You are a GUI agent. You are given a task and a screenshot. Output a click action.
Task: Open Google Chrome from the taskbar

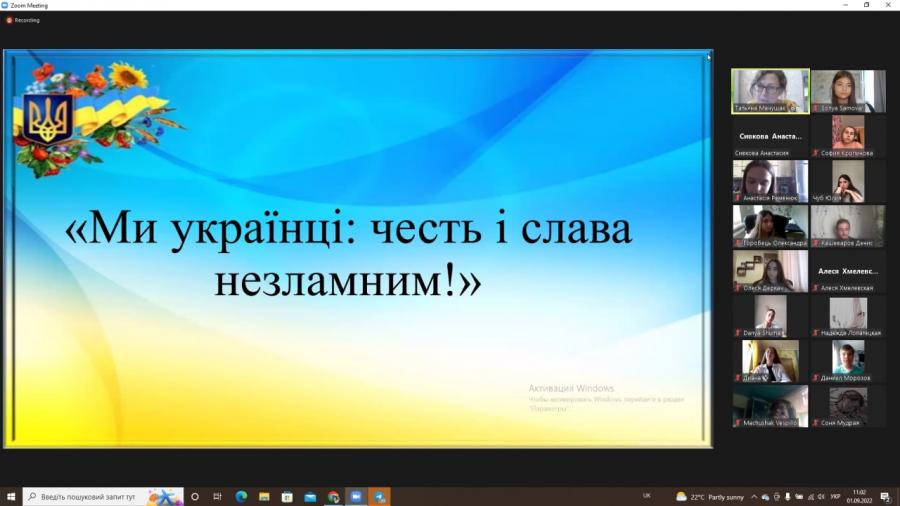tap(333, 497)
